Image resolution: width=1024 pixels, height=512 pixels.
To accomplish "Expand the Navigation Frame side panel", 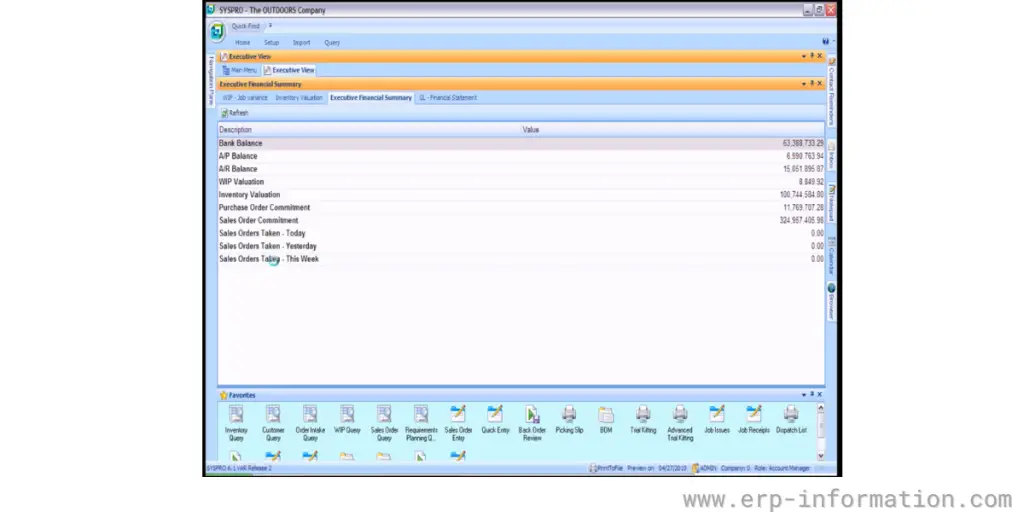I will pos(210,80).
